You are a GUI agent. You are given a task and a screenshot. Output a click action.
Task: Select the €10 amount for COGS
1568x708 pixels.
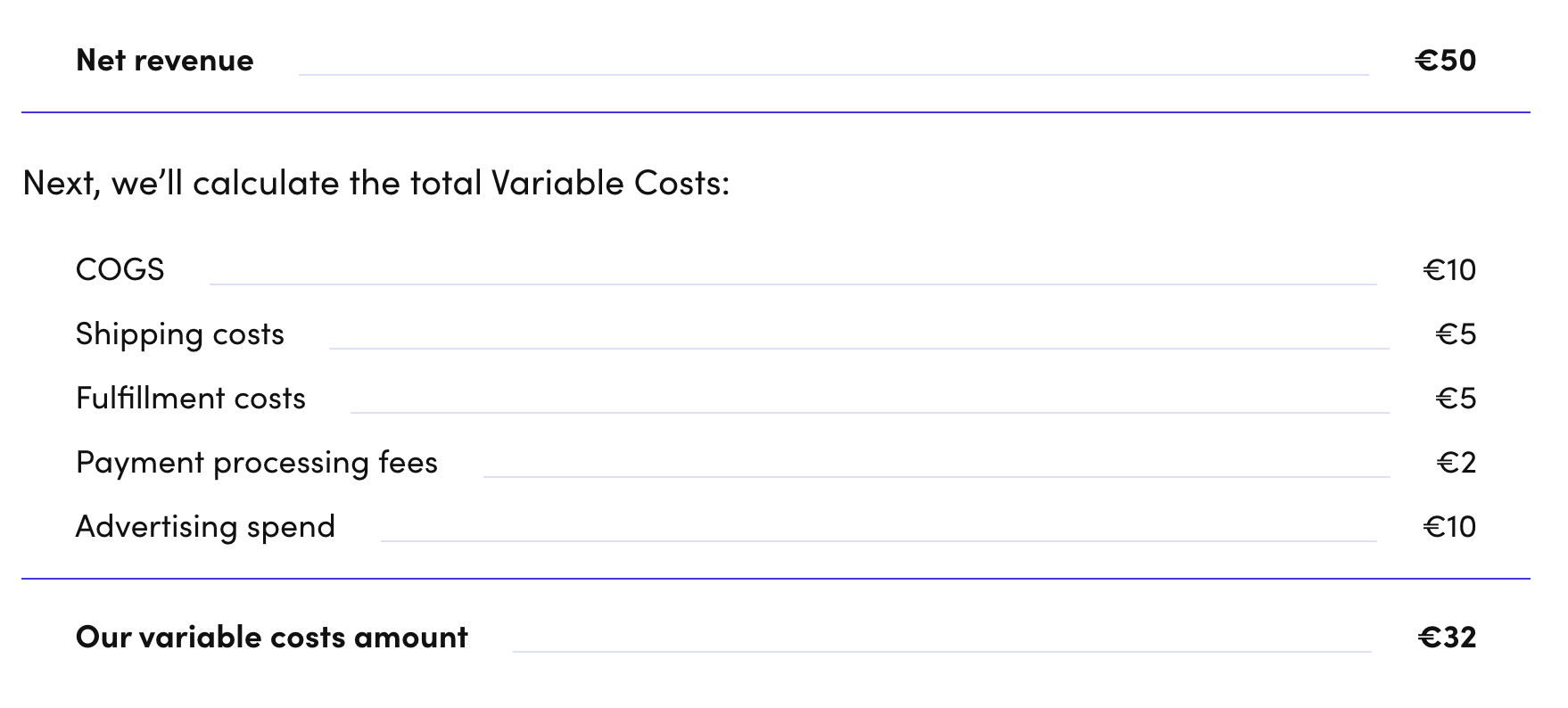point(1449,269)
